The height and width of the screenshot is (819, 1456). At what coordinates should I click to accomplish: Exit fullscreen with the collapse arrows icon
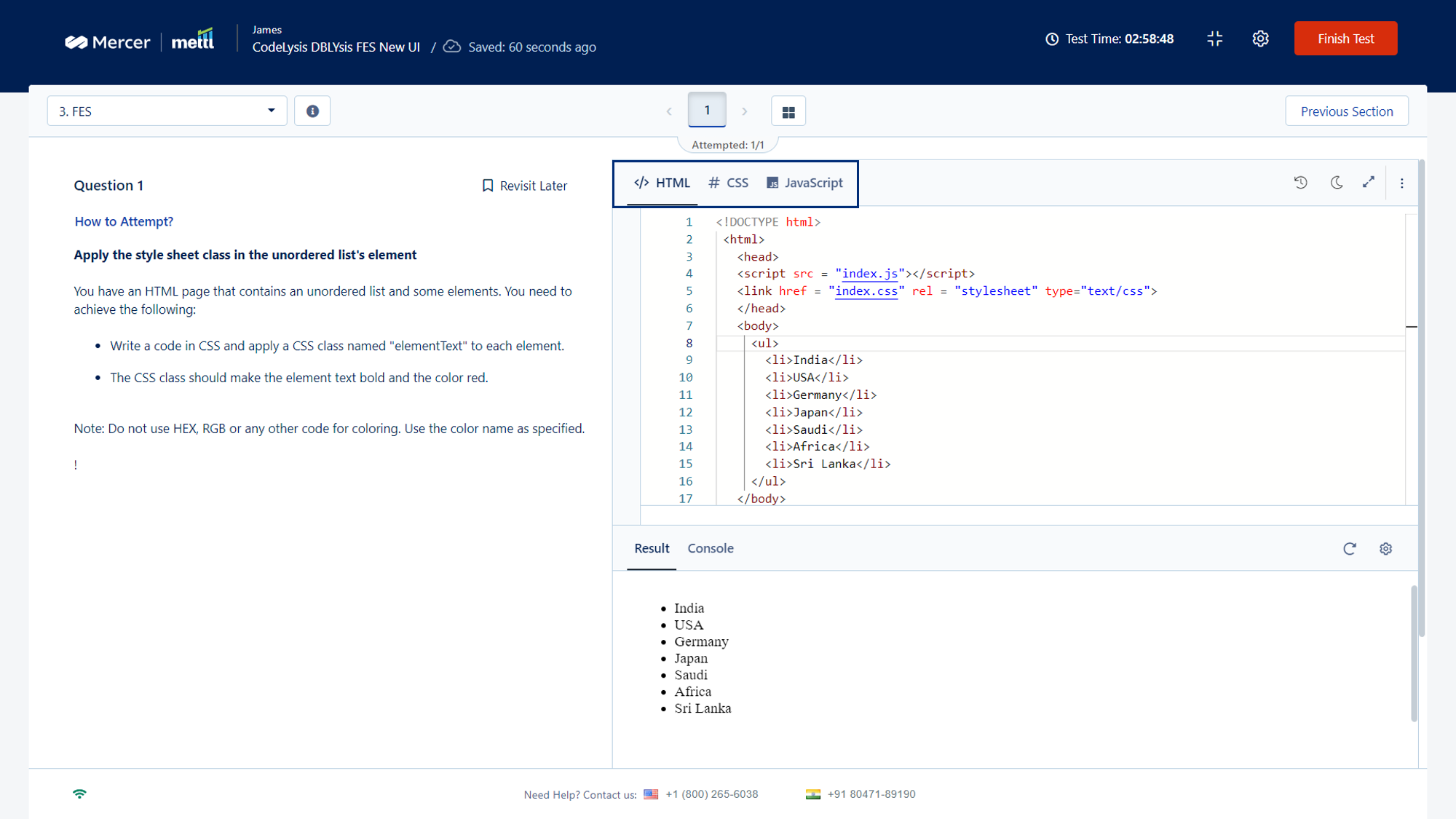pos(1214,39)
